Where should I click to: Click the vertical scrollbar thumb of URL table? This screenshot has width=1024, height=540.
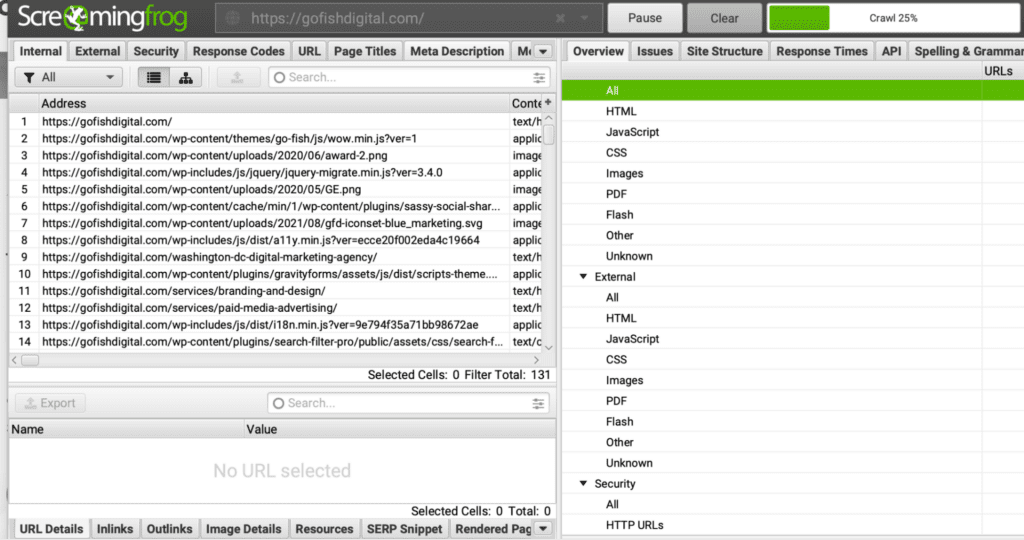tap(549, 135)
